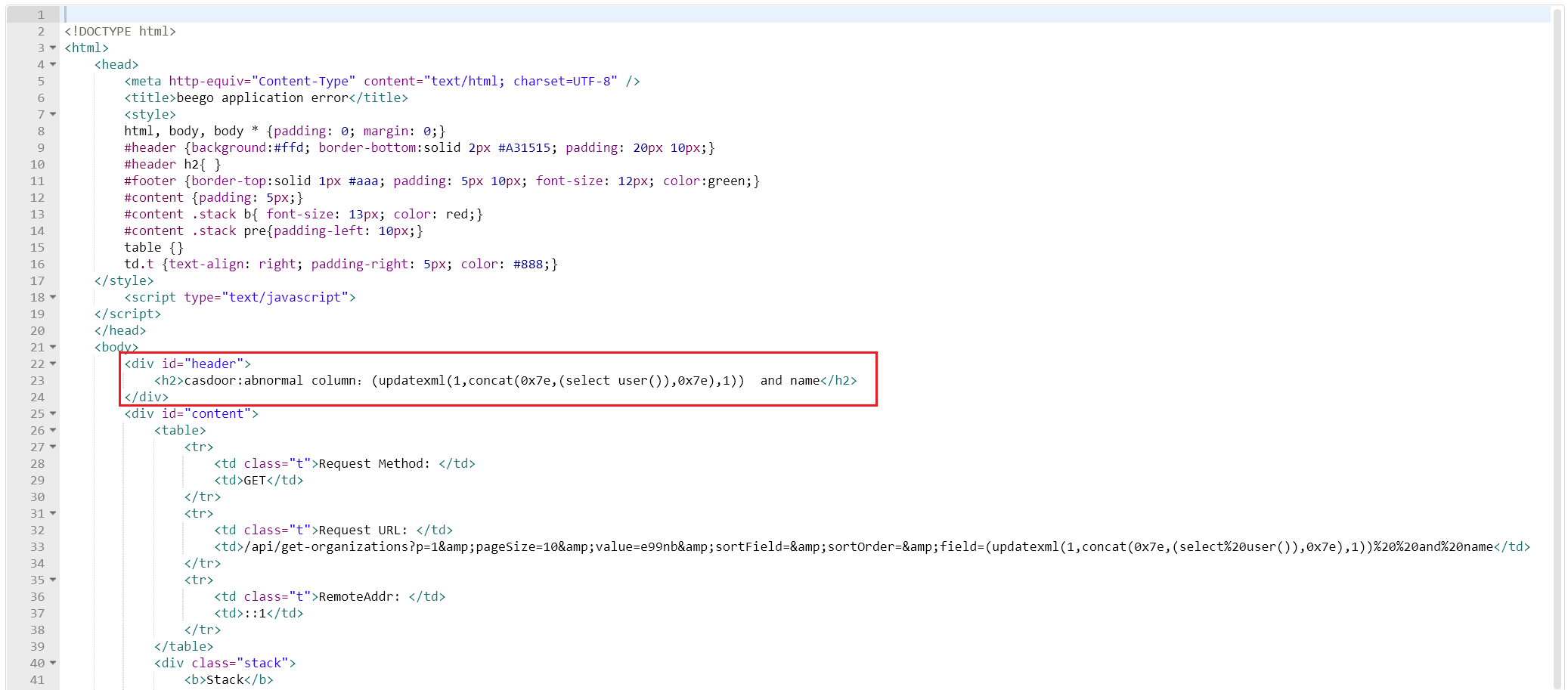
Task: Collapse the tr fold at line 31
Action: pyautogui.click(x=53, y=513)
